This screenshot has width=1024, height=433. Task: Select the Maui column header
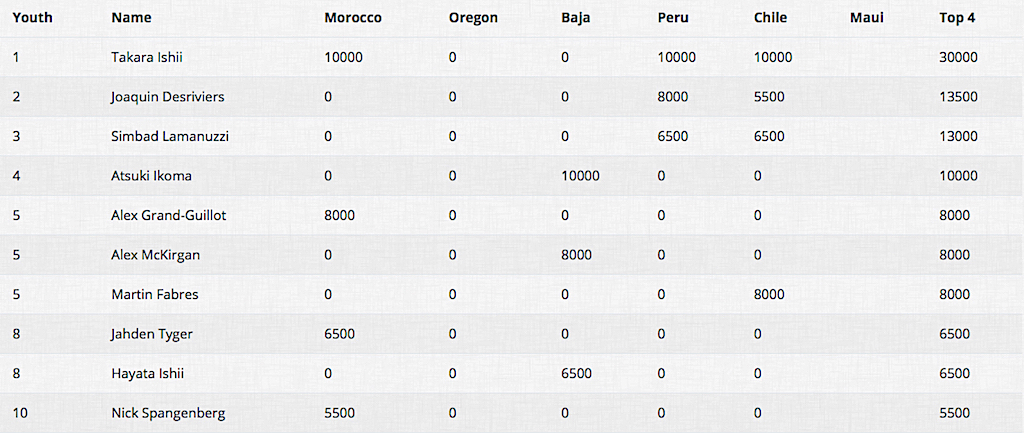(x=867, y=18)
